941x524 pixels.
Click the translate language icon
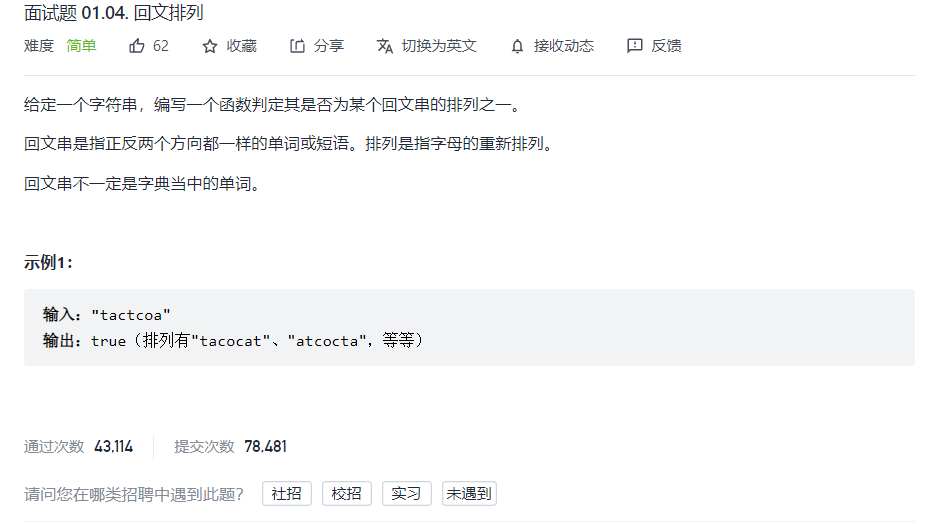click(385, 46)
